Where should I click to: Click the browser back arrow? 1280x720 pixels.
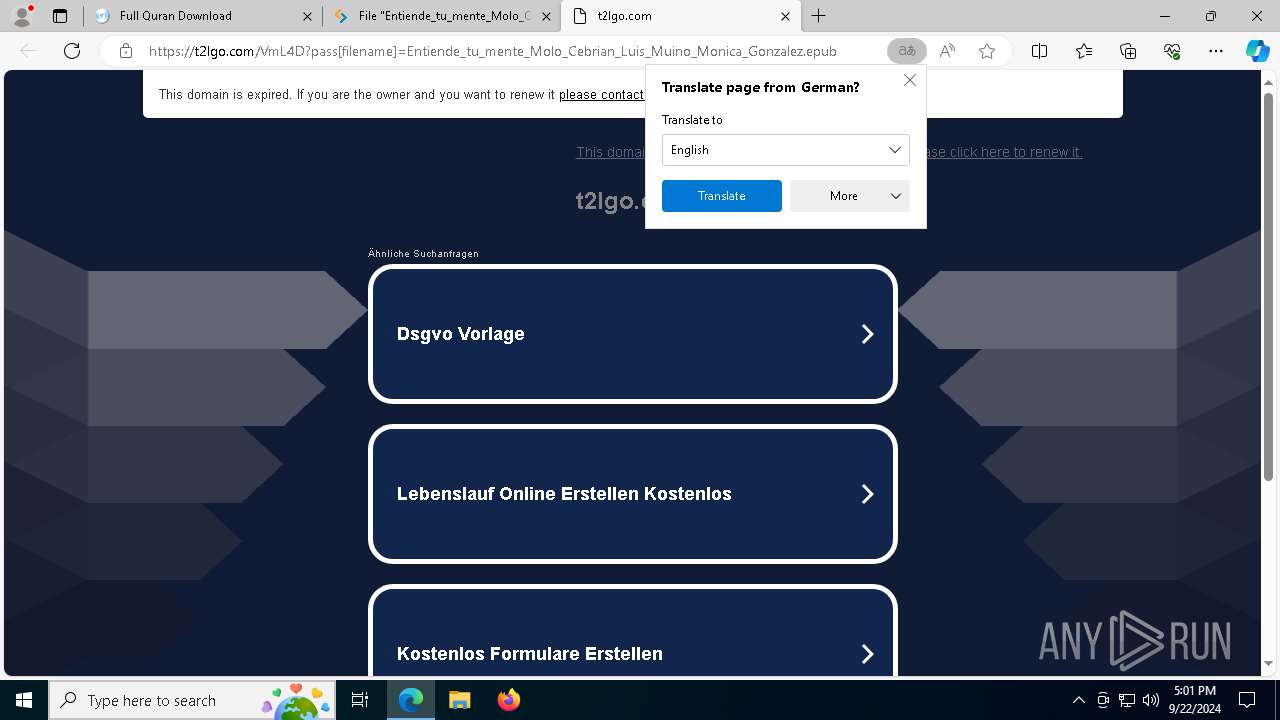coord(28,51)
